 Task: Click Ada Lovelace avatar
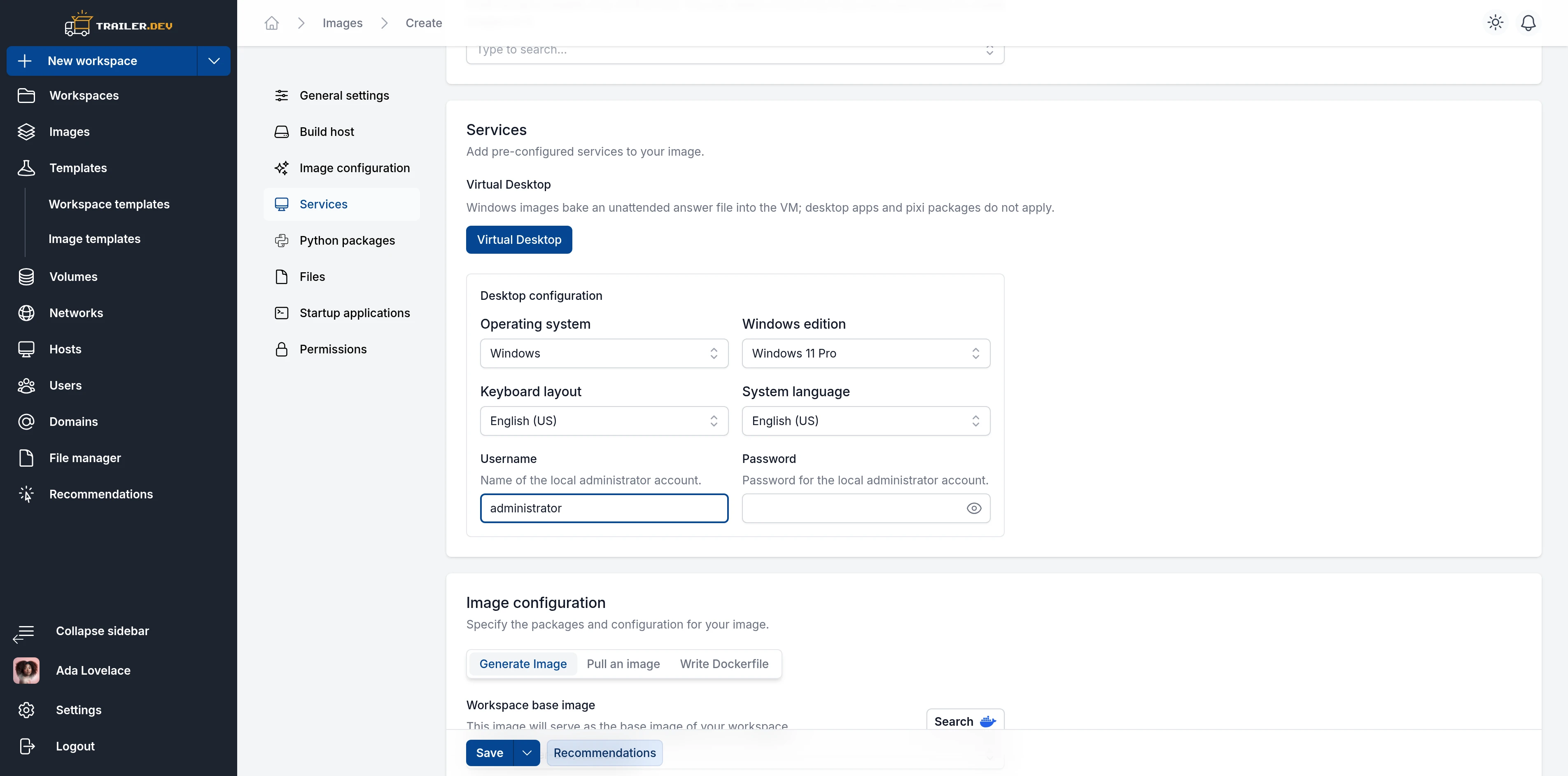coord(26,671)
